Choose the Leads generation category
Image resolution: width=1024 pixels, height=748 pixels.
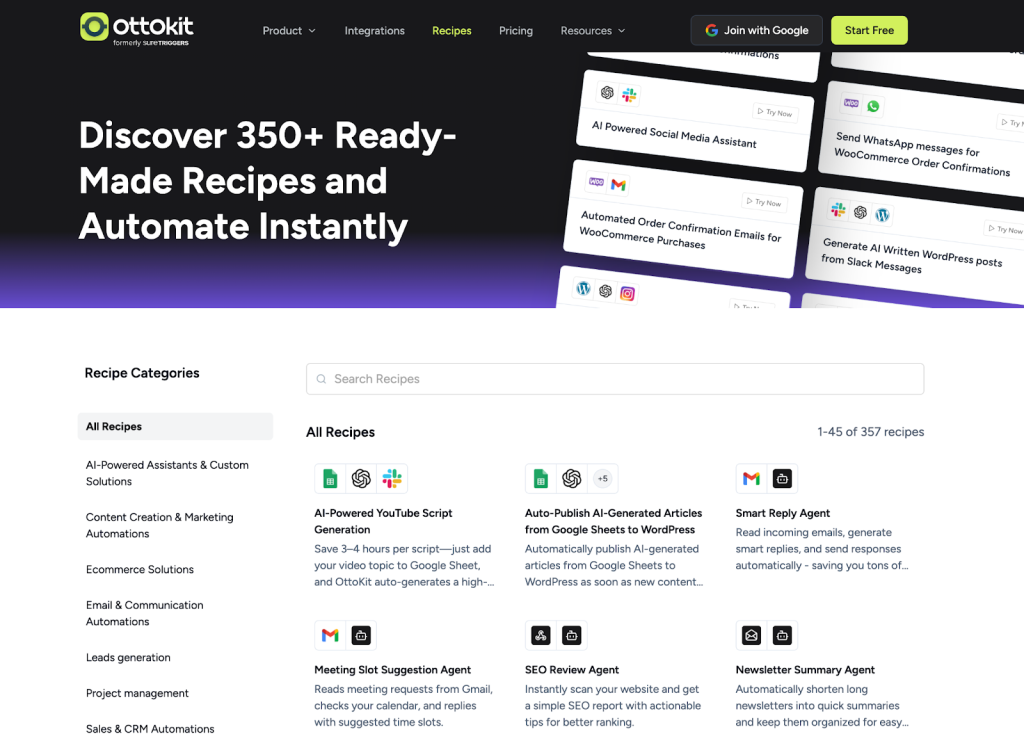[128, 658]
